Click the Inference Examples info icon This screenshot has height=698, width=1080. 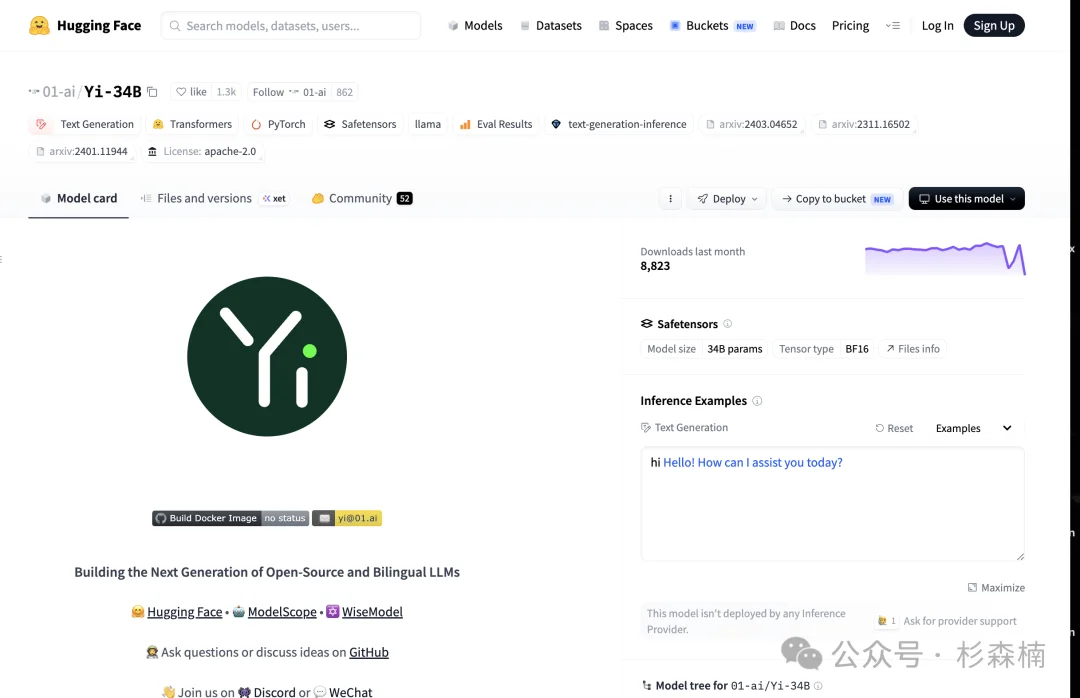(757, 400)
